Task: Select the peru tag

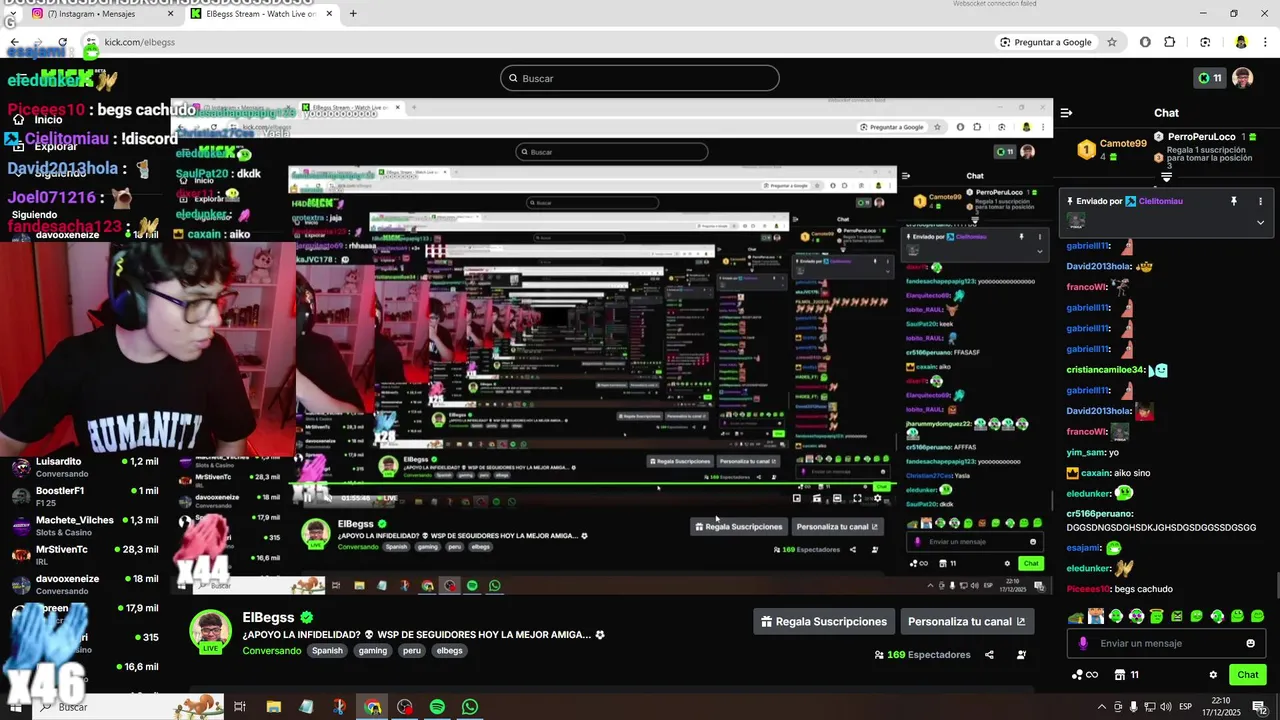Action: 412,650
